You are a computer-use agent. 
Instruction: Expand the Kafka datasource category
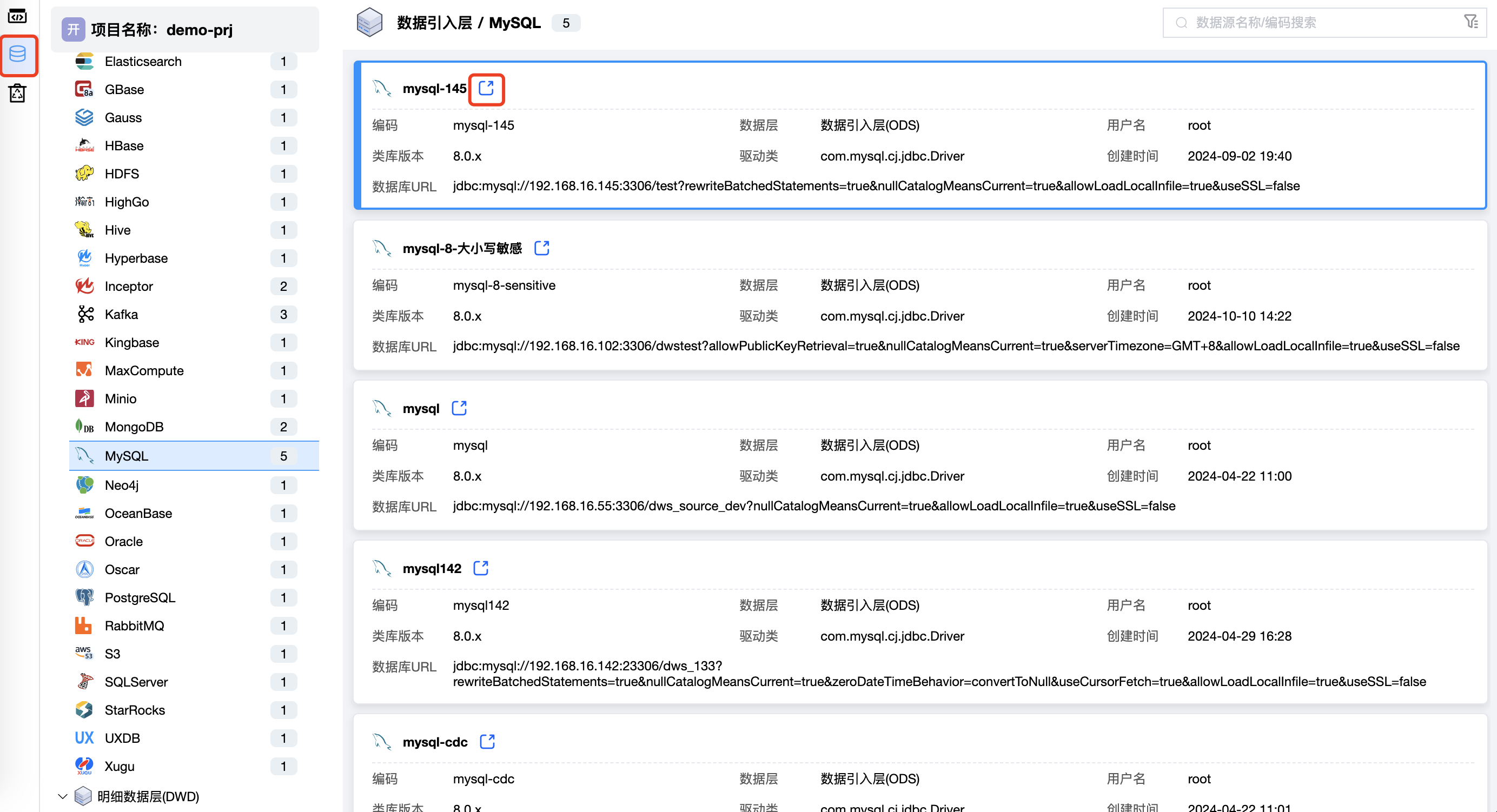click(121, 314)
